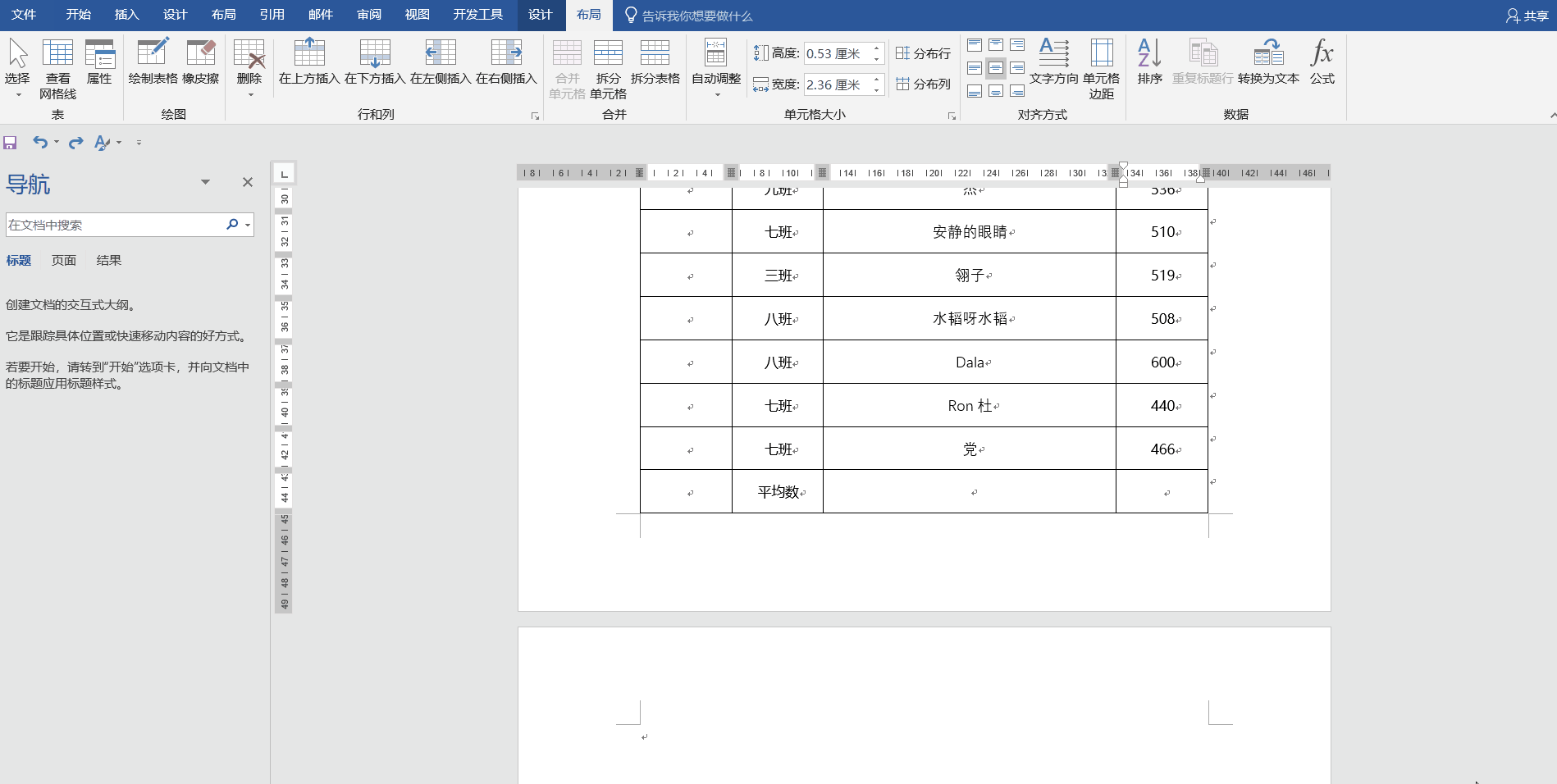Click Sort (排序) button

coord(1149,62)
